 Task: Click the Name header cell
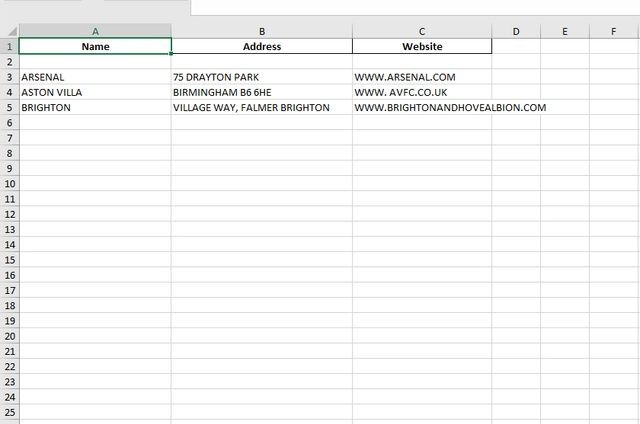click(x=95, y=46)
